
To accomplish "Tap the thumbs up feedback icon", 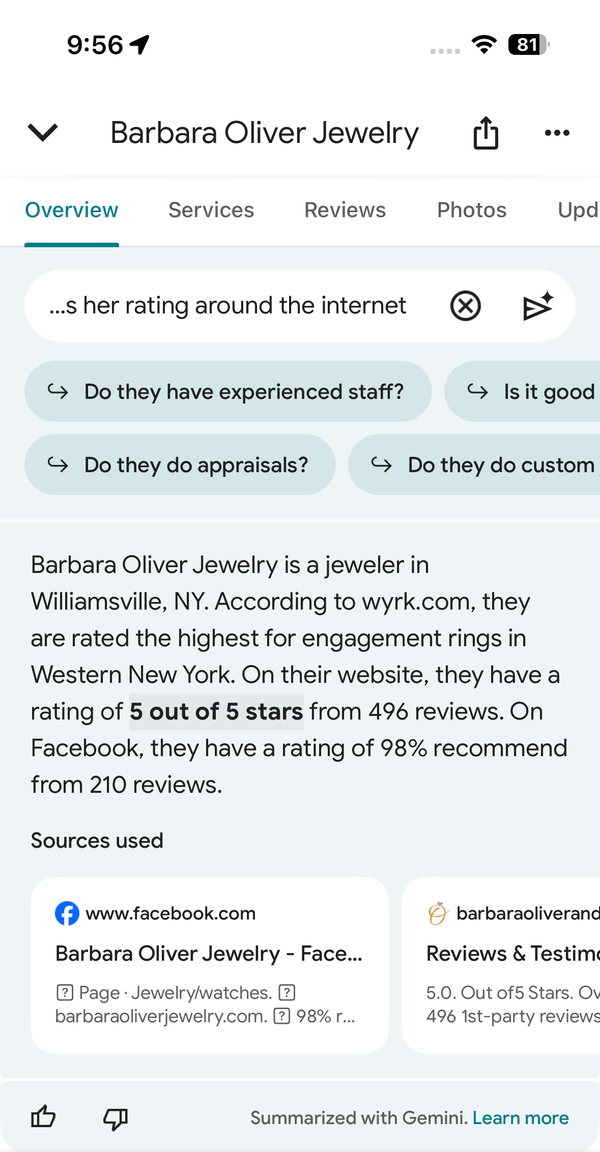I will 43,1118.
